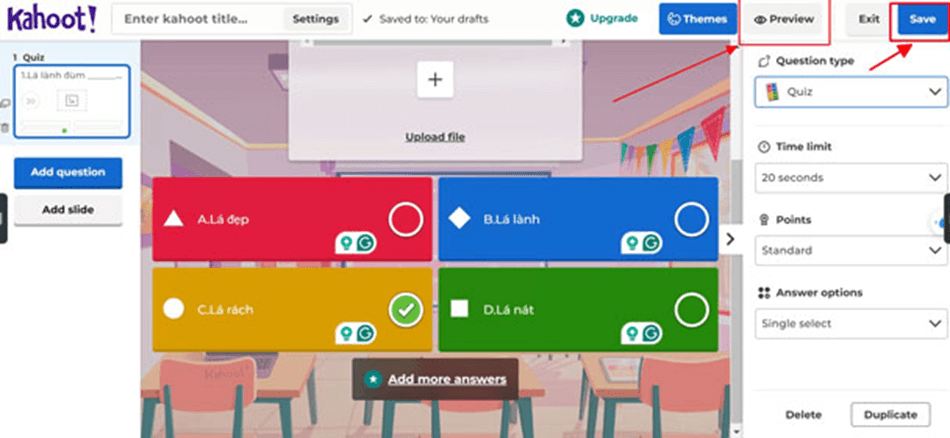Click the Kahoot! logo
Image resolution: width=950 pixels, height=438 pixels.
[51, 19]
